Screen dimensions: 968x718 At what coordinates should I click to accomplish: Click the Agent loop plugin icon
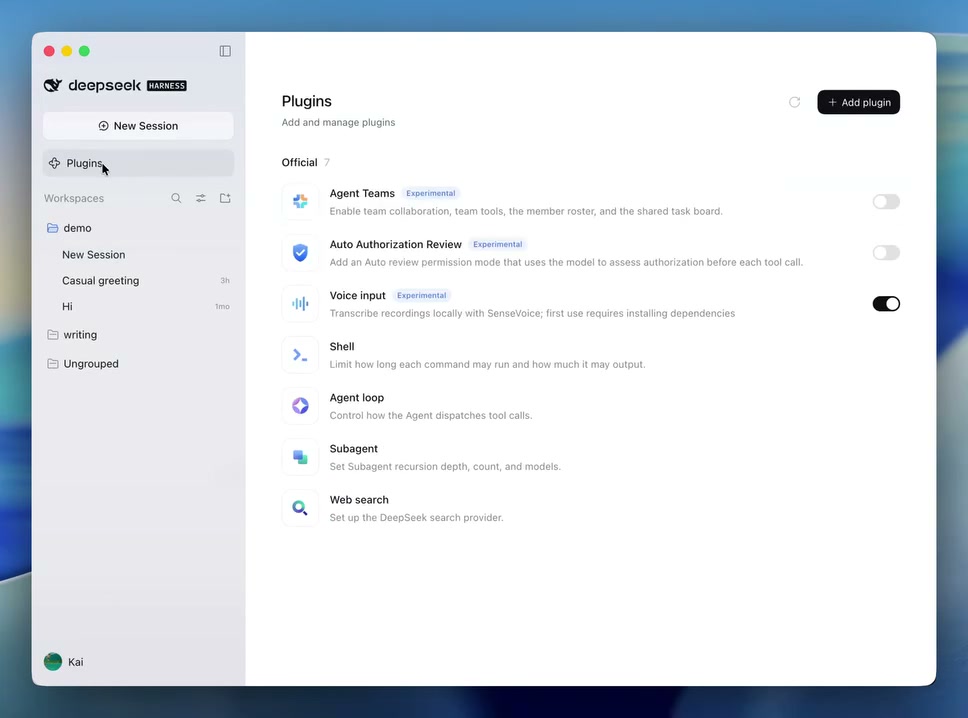pyautogui.click(x=301, y=406)
